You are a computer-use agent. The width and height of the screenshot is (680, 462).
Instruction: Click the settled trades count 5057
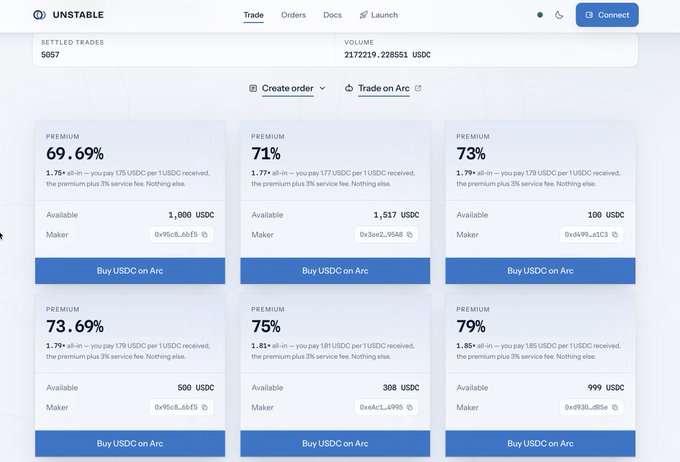point(50,55)
